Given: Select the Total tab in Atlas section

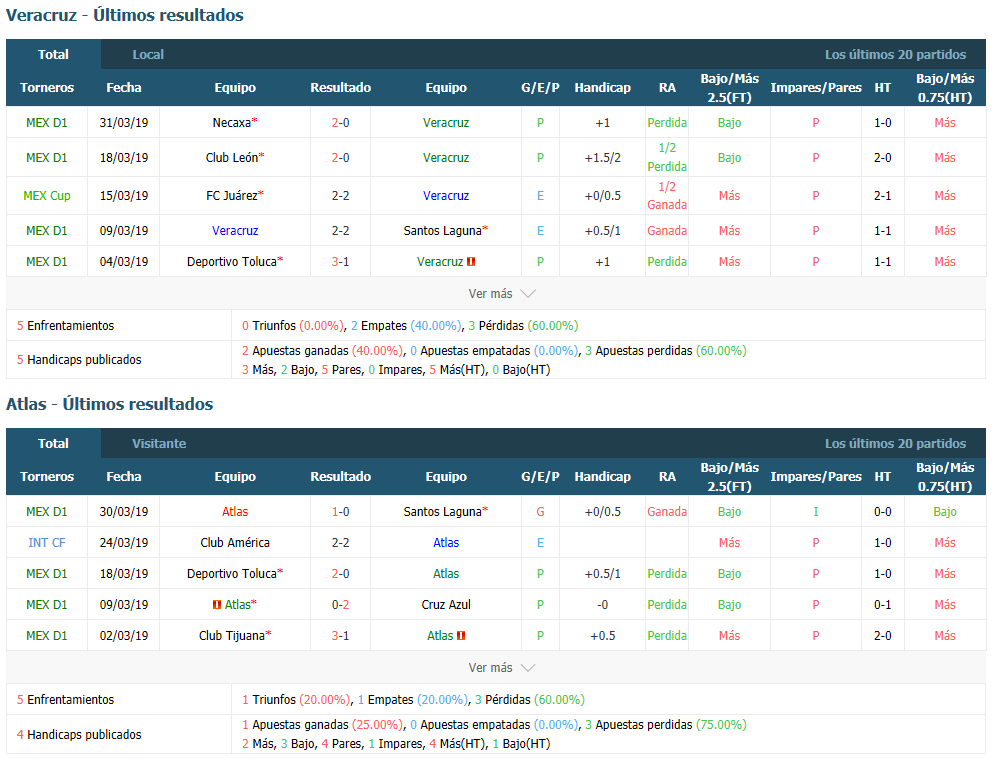Looking at the screenshot, I should click(53, 443).
